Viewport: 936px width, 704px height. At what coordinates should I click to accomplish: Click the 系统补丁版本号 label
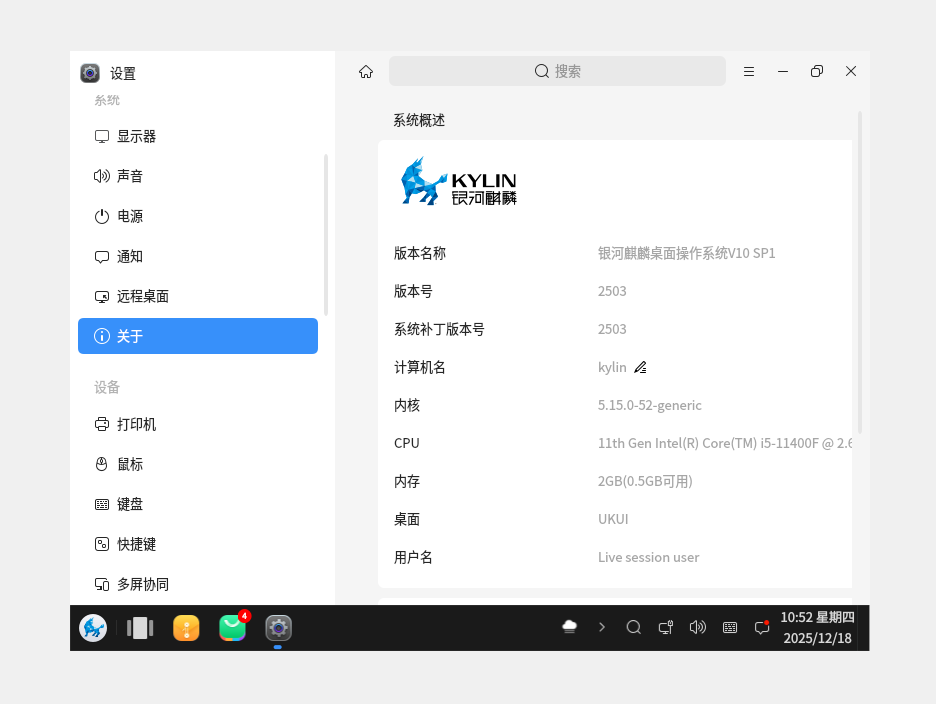439,330
